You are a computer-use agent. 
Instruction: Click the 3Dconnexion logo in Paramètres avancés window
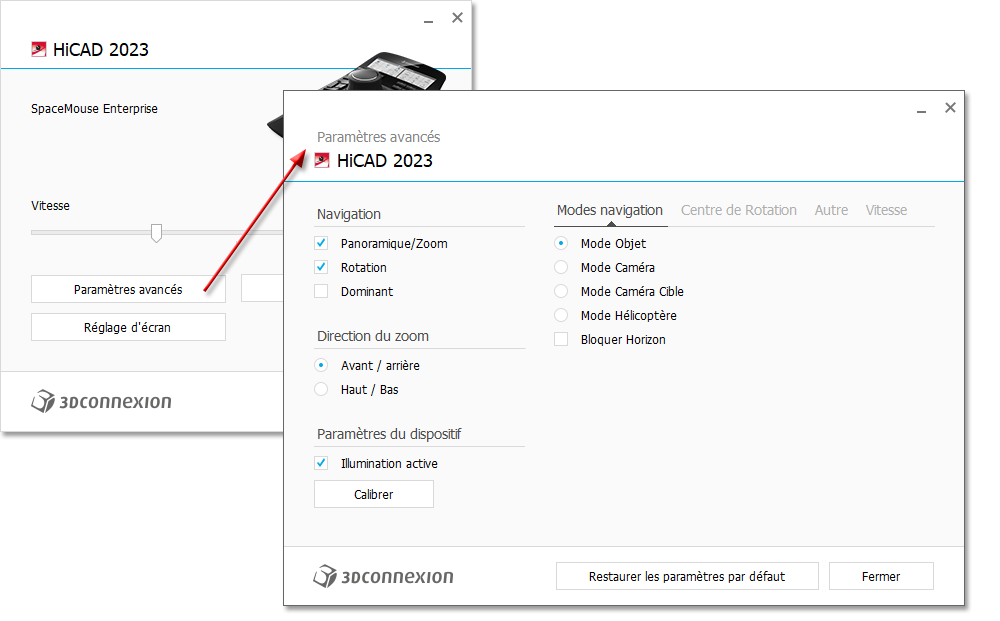pyautogui.click(x=383, y=576)
